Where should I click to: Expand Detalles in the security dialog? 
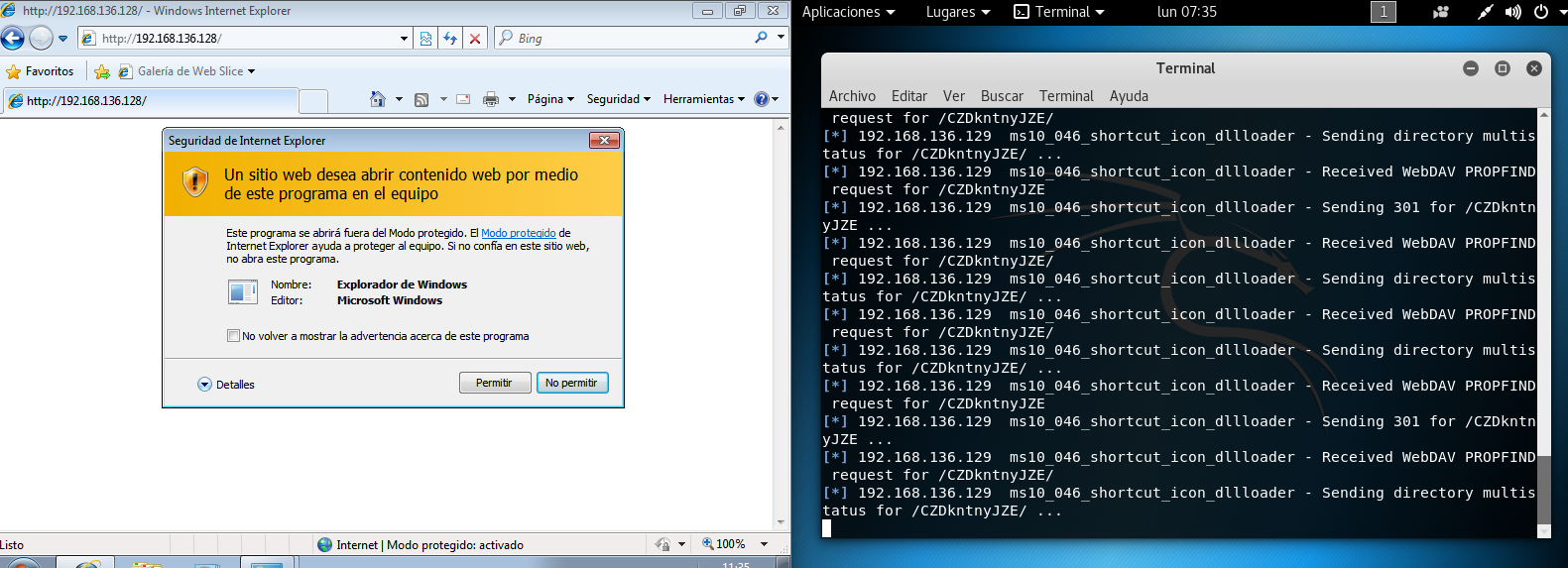point(226,385)
